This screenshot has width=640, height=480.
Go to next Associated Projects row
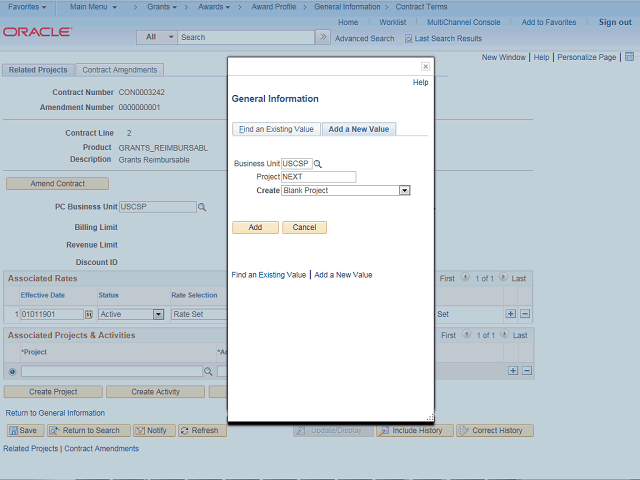pyautogui.click(x=504, y=334)
